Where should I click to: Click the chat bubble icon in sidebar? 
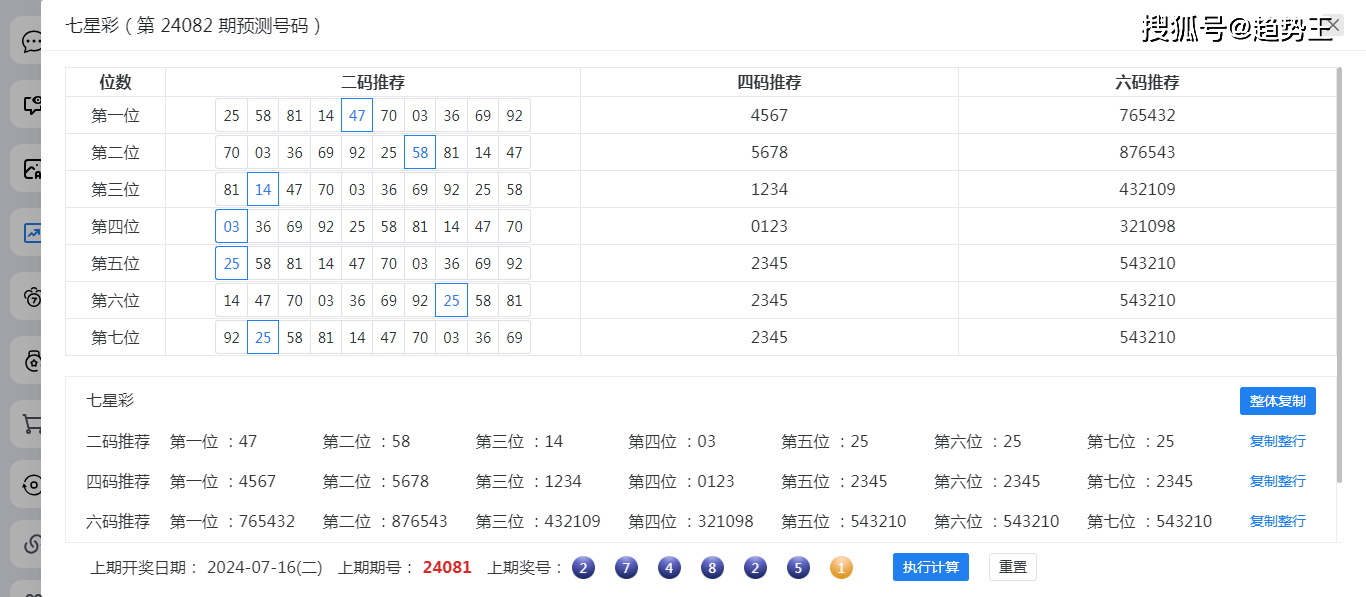tap(31, 42)
